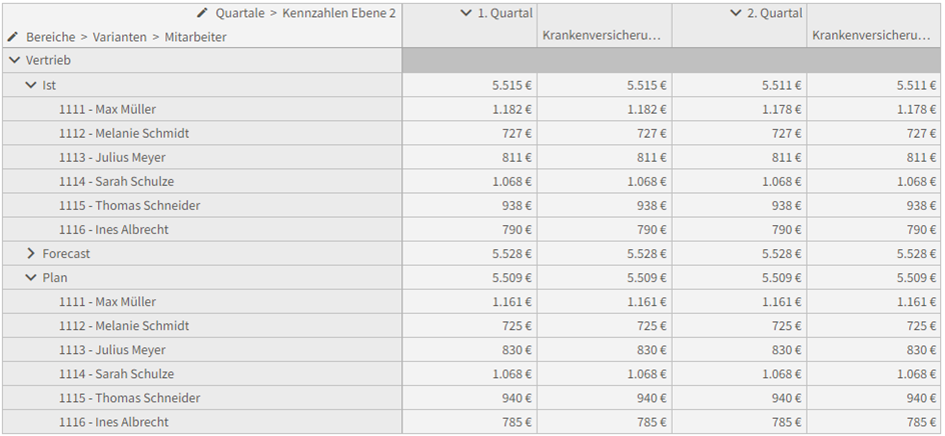The width and height of the screenshot is (945, 436).
Task: Collapse the 2. Quartal column group
Action: coord(735,13)
